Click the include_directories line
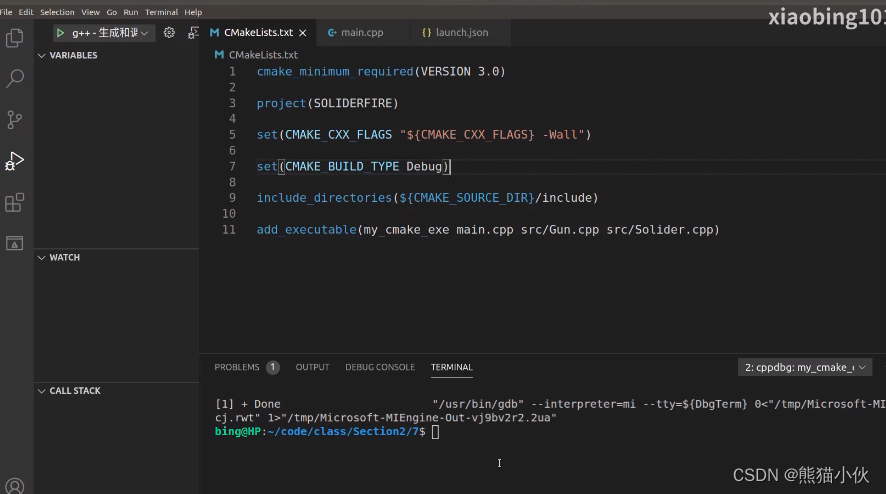886x494 pixels. tap(427, 198)
